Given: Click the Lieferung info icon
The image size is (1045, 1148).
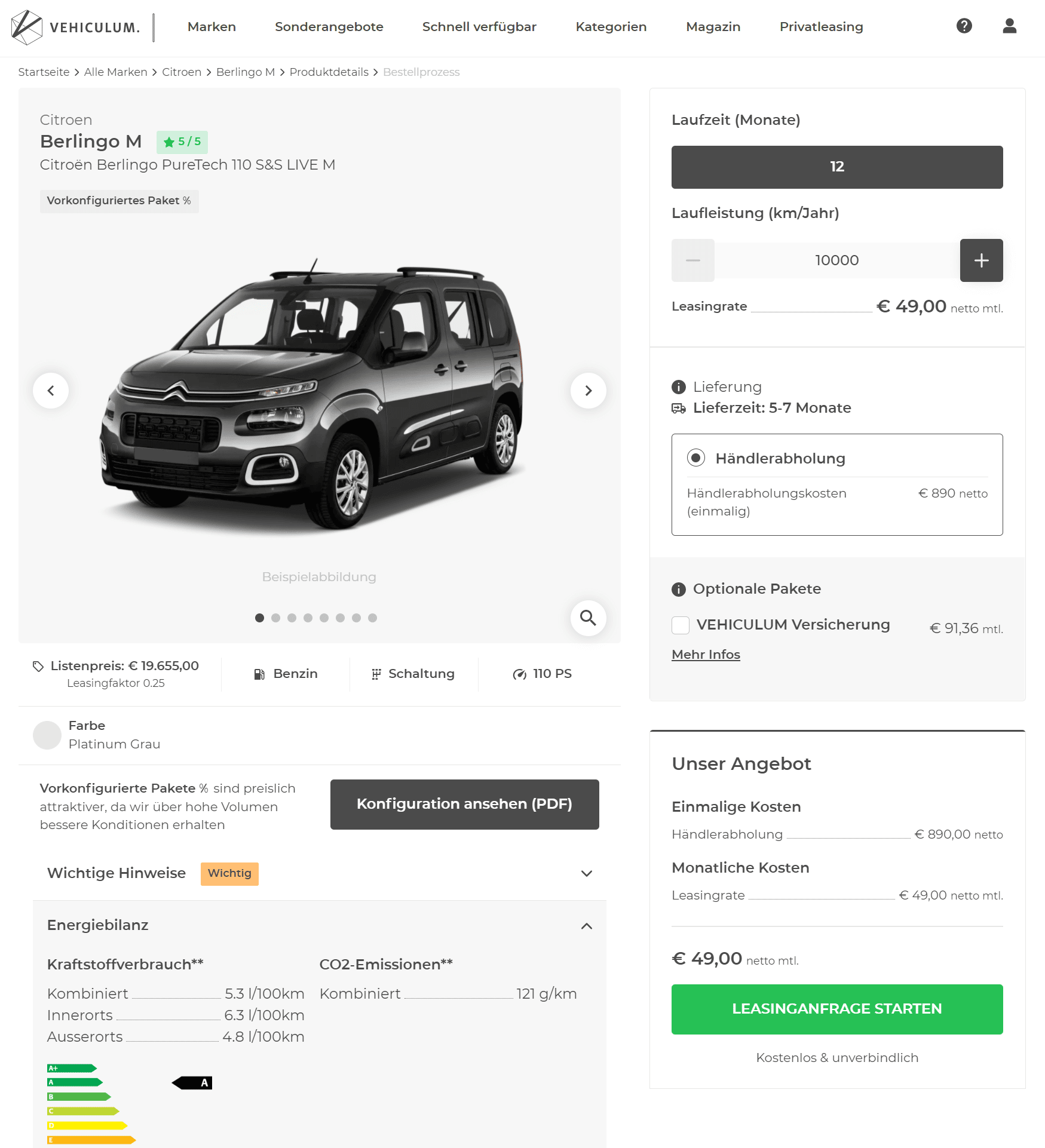Looking at the screenshot, I should (x=679, y=387).
